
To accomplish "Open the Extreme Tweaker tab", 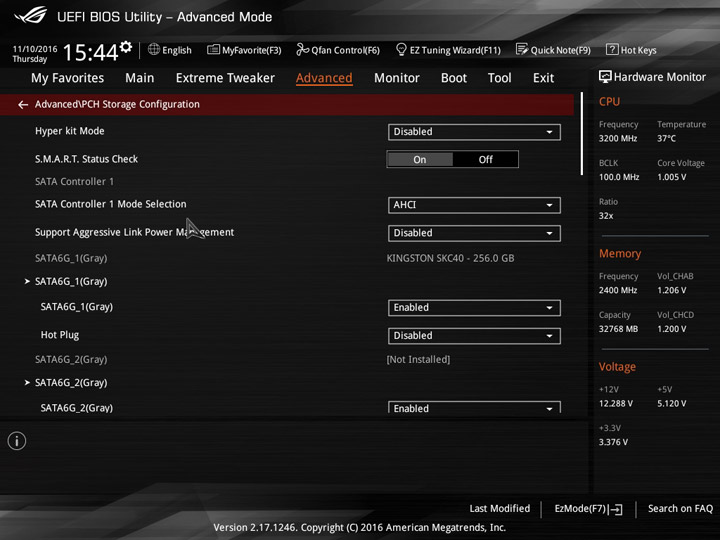I will point(225,78).
